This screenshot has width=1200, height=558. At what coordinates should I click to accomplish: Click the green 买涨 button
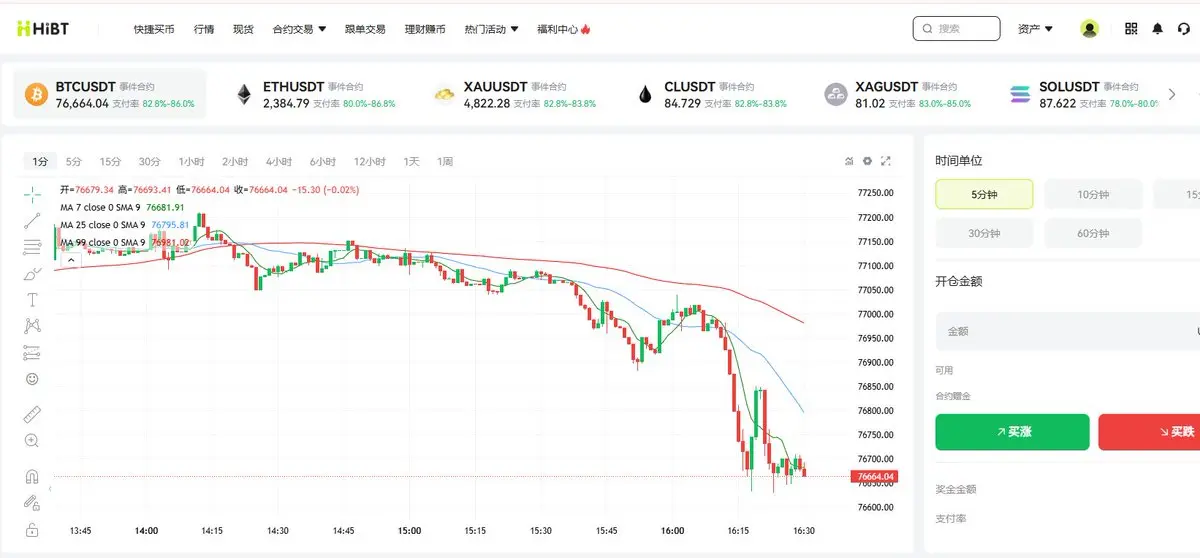[x=1012, y=432]
